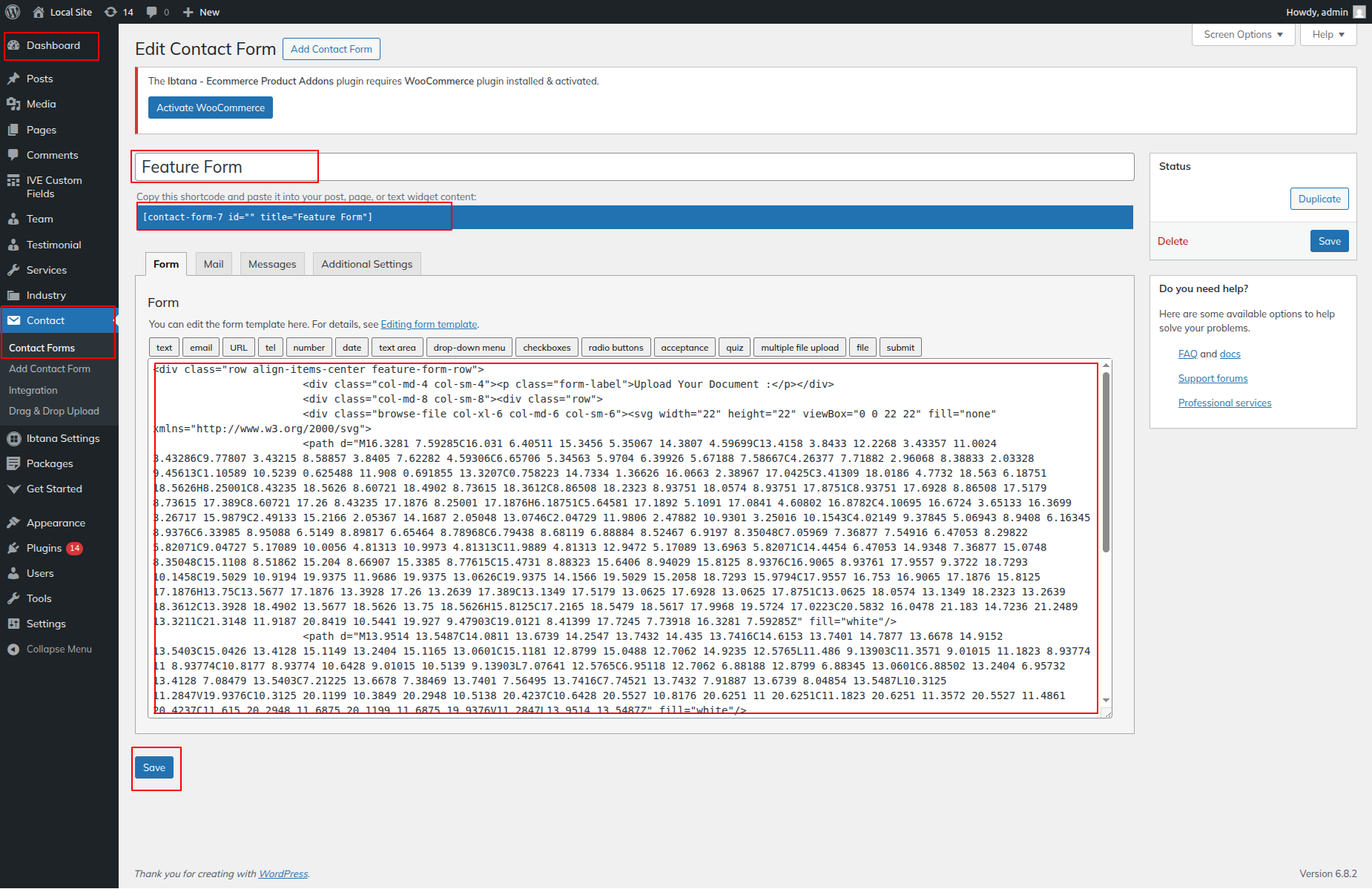This screenshot has height=889, width=1372.
Task: Insert a checkboxes form tag
Action: (x=547, y=347)
